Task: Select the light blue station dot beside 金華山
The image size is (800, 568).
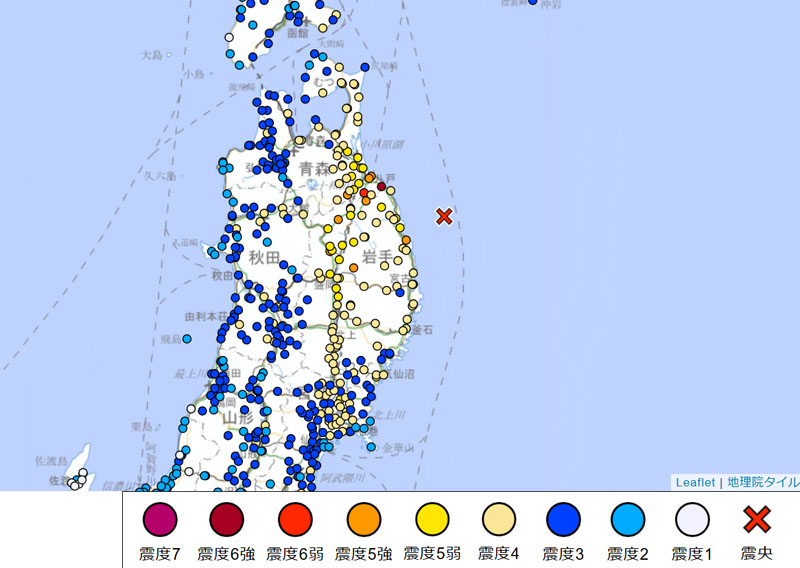Action: coord(371,447)
